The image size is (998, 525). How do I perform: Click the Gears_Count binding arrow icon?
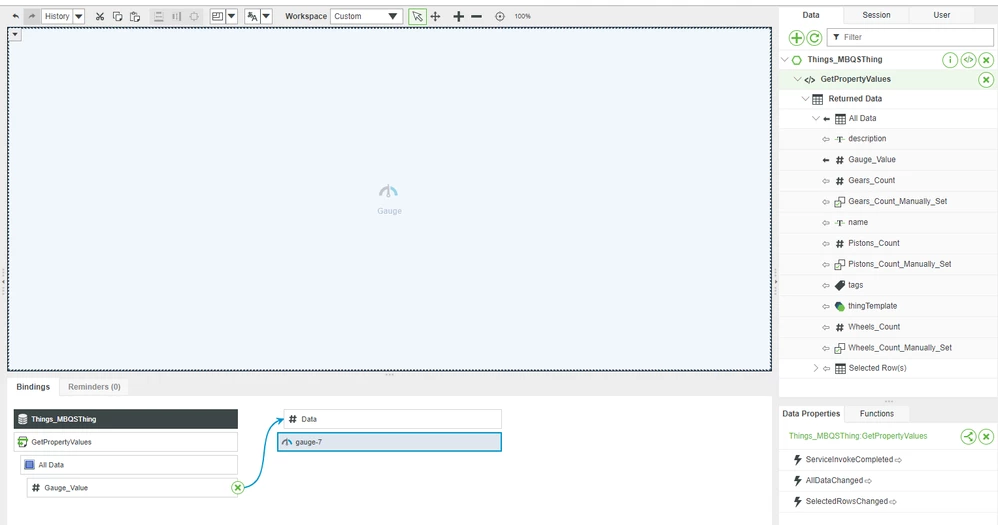[x=826, y=181]
